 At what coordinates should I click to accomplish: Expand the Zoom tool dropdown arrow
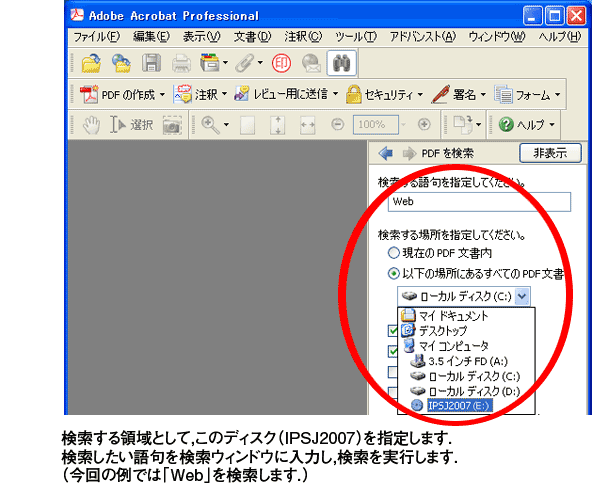click(226, 125)
